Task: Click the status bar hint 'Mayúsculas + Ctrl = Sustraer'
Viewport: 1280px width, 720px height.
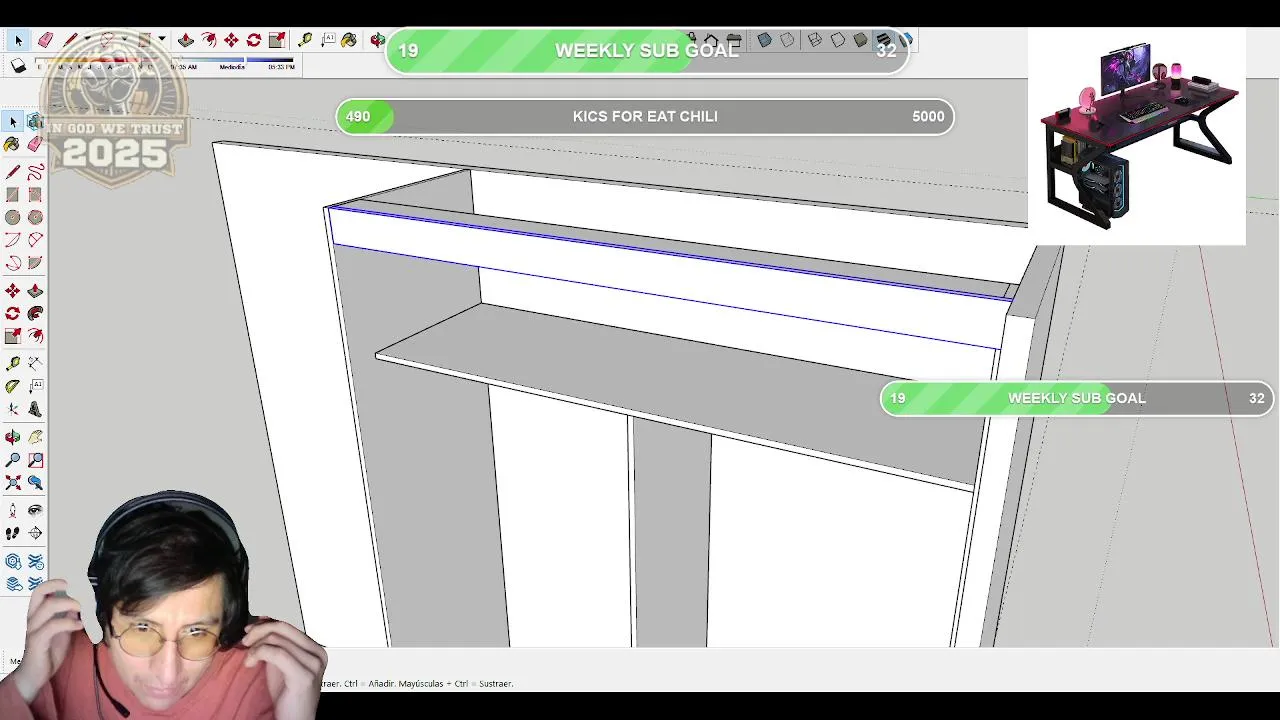Action: click(456, 683)
